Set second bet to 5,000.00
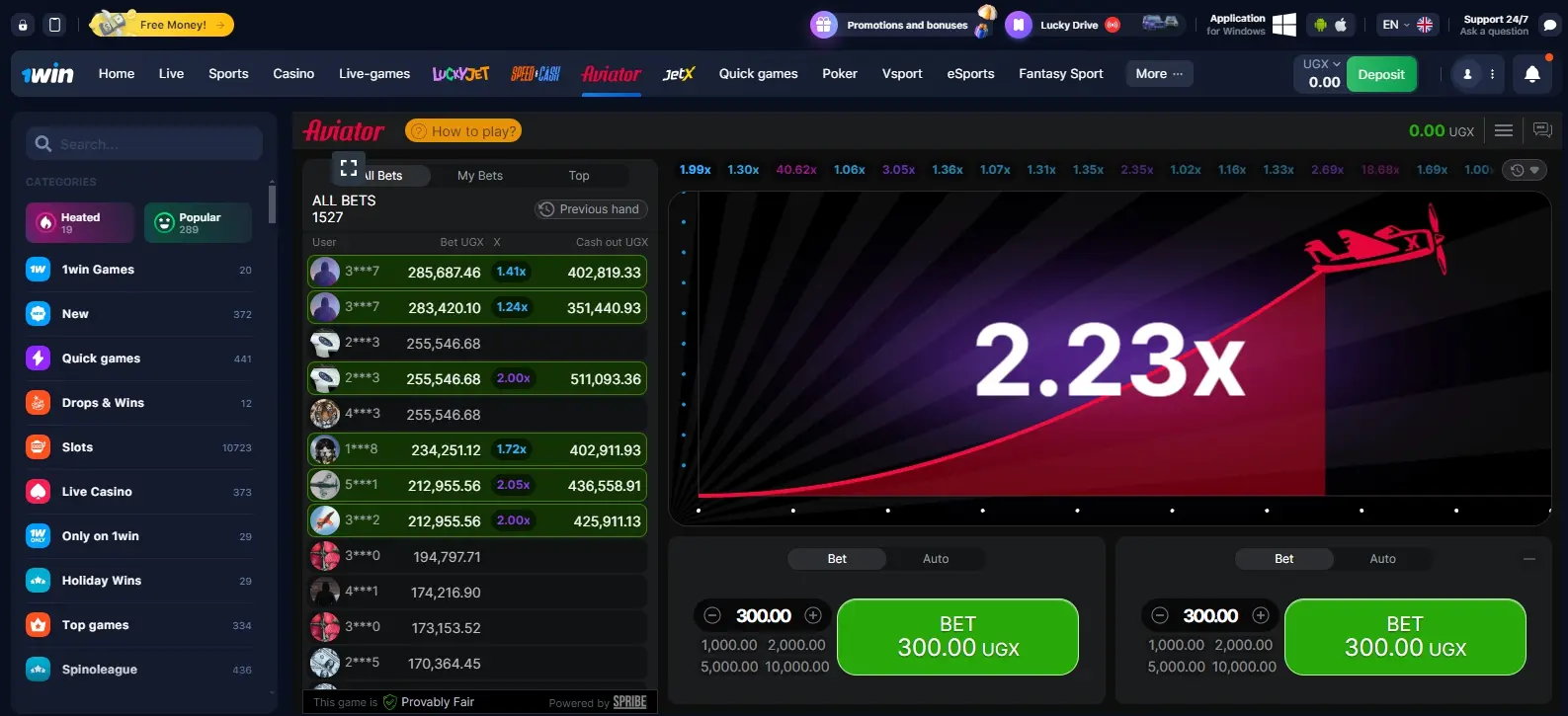1568x716 pixels. [x=1176, y=667]
